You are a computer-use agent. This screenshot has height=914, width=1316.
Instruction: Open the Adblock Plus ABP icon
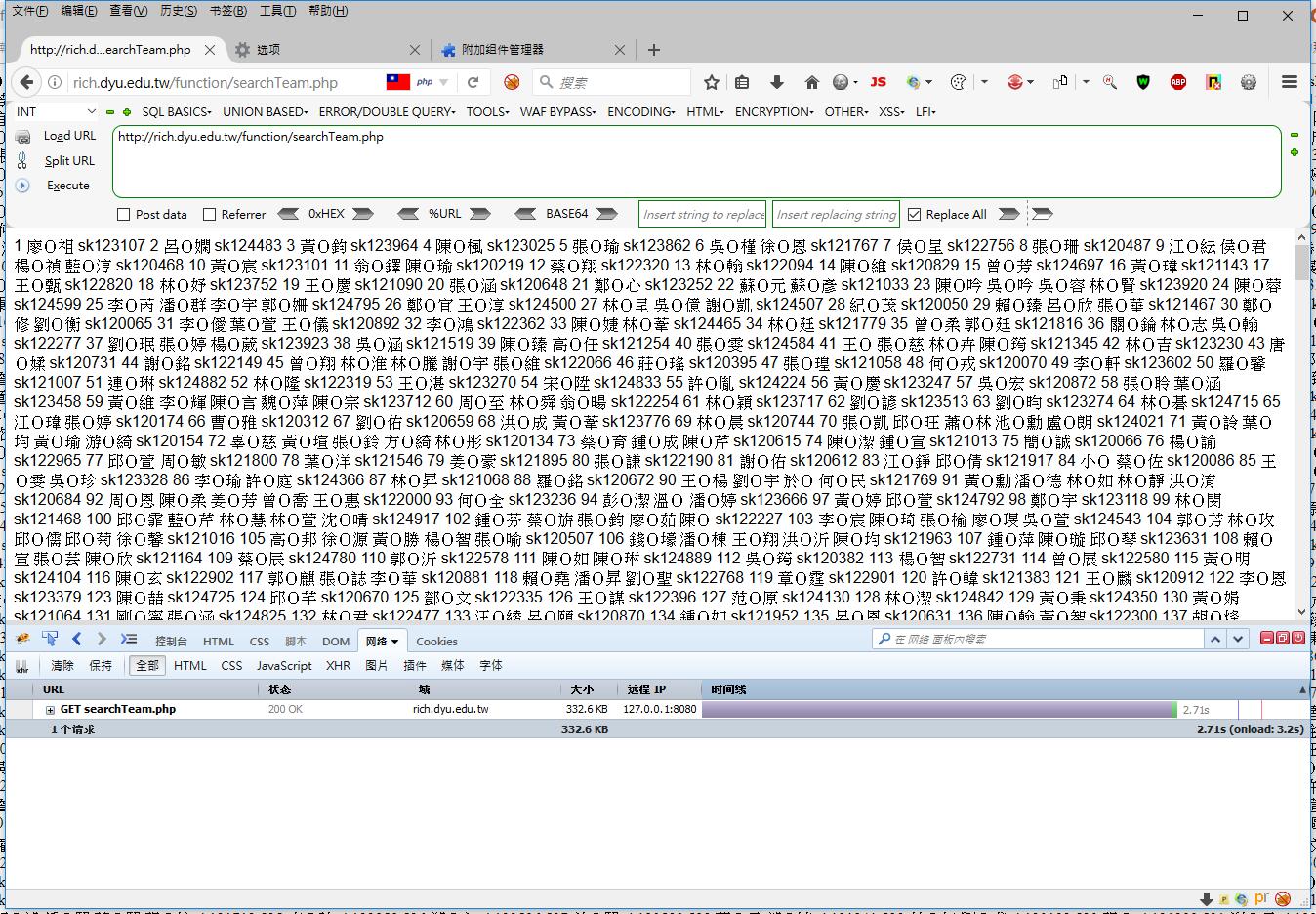[x=1178, y=82]
